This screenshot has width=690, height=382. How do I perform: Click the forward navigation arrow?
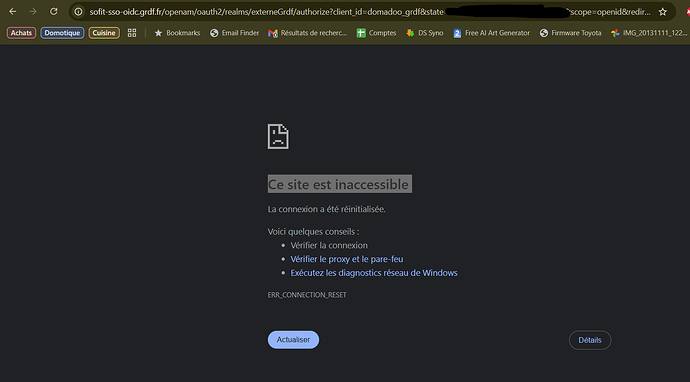point(33,12)
